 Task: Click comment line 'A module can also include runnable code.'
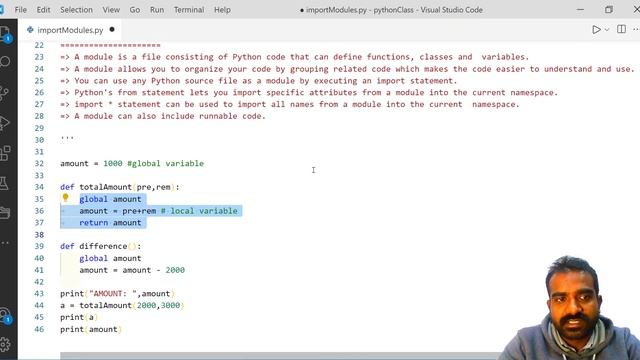click(163, 116)
